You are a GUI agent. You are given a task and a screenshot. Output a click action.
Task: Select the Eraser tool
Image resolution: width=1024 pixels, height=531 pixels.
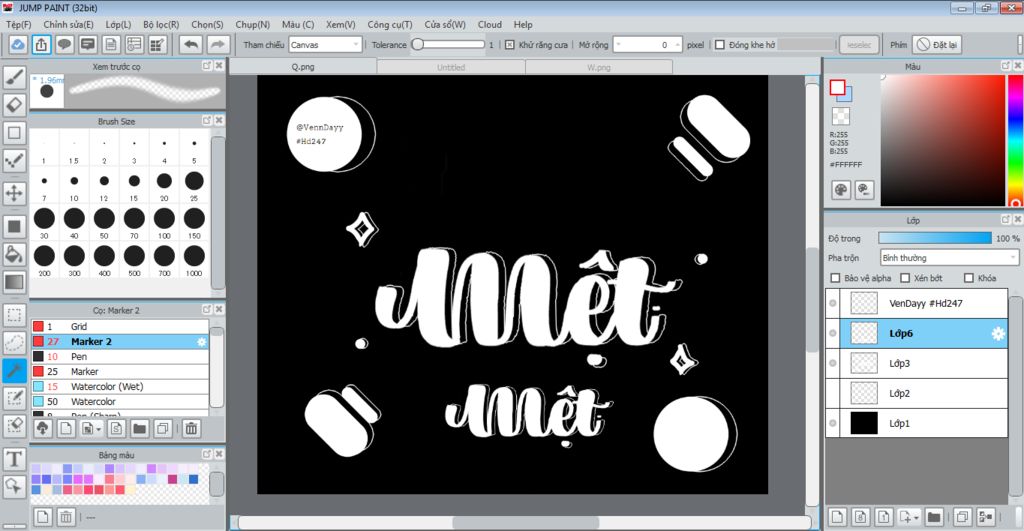pyautogui.click(x=14, y=105)
